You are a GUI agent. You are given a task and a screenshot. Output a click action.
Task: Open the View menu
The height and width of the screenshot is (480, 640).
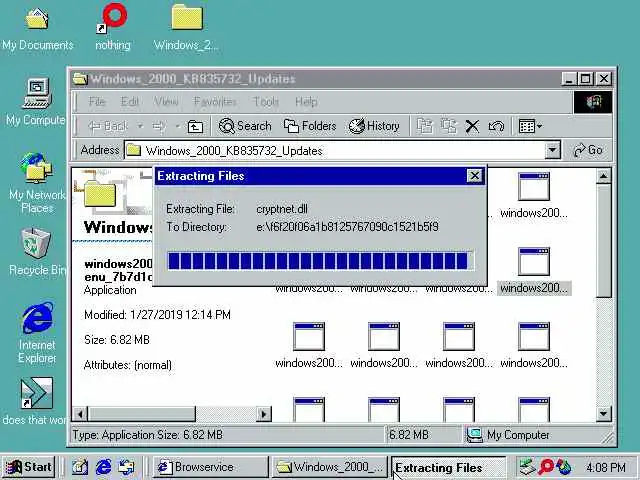[166, 102]
